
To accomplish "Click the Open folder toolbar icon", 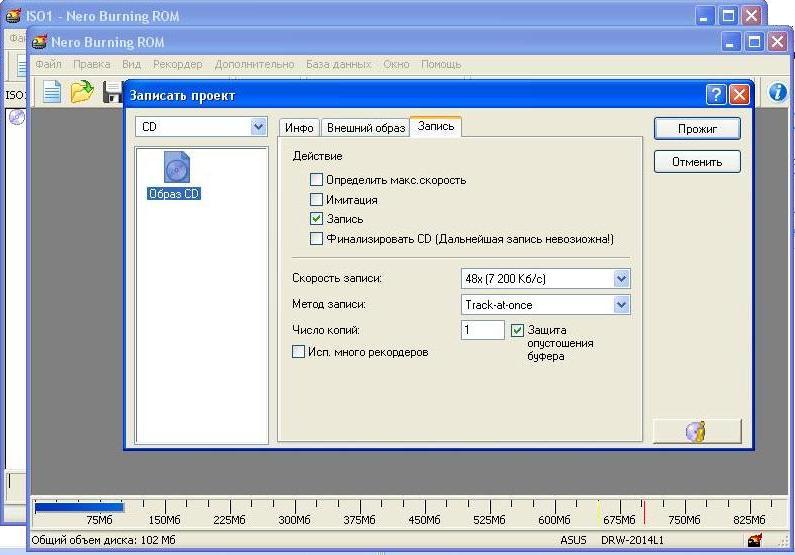I will pyautogui.click(x=82, y=92).
